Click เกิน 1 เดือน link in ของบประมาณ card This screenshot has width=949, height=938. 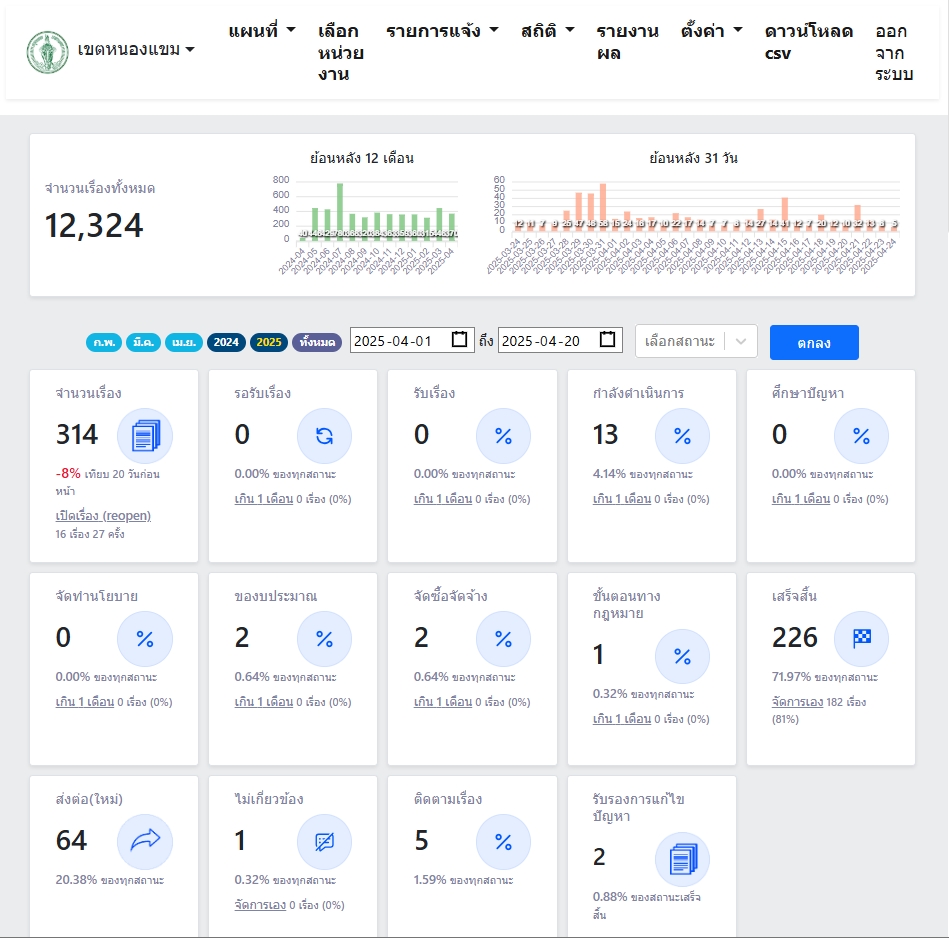pos(263,702)
